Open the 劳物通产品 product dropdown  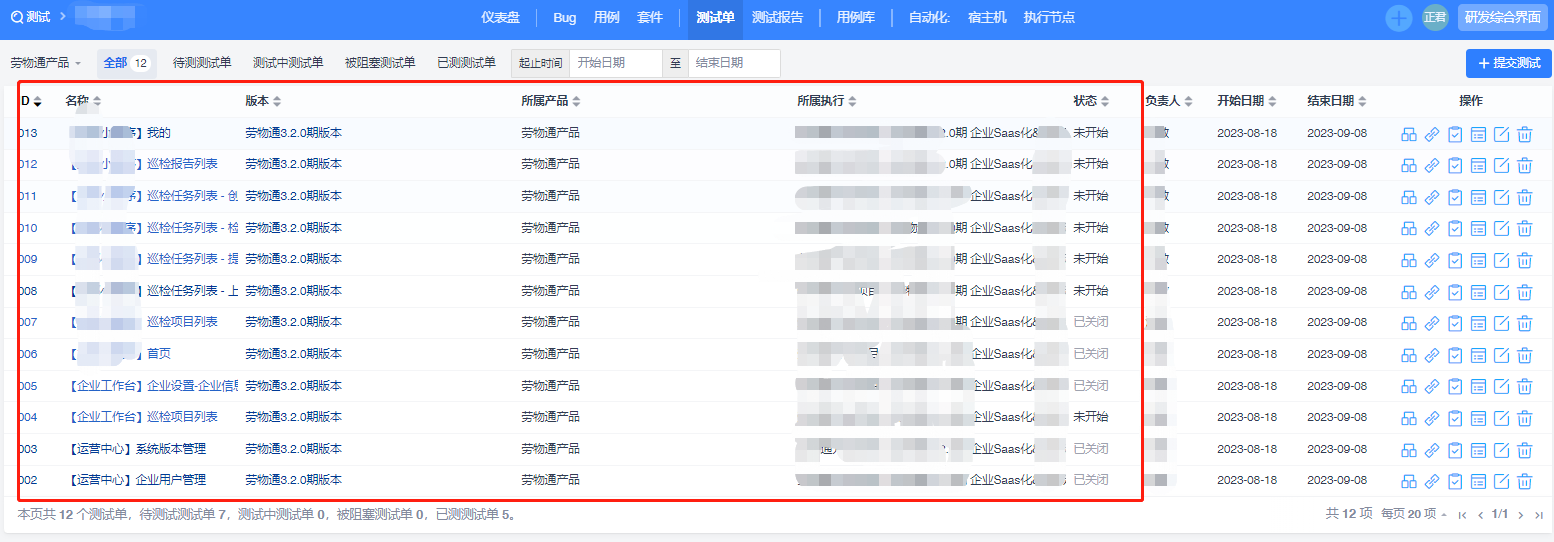(x=46, y=63)
